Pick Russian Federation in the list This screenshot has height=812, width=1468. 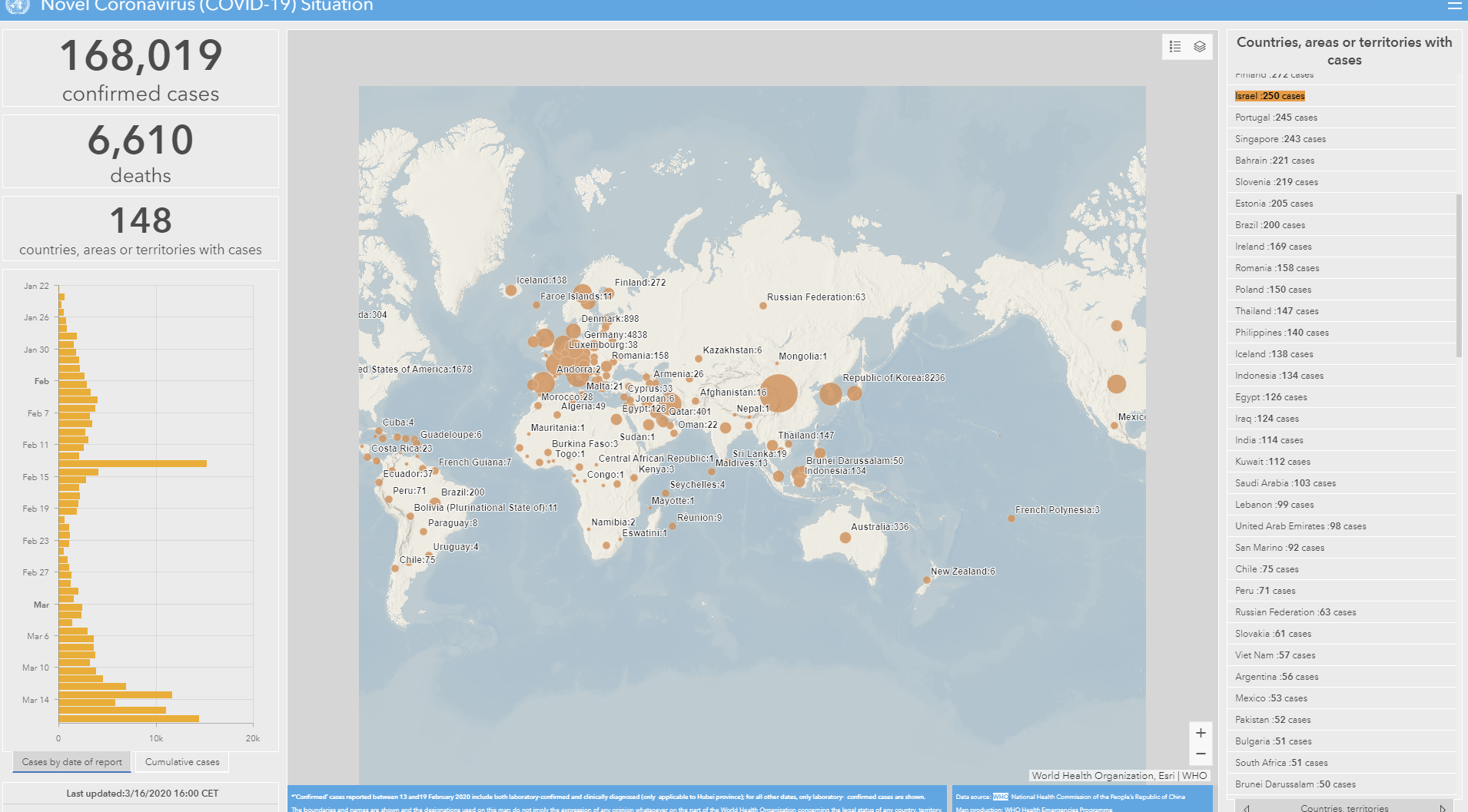coord(1295,612)
